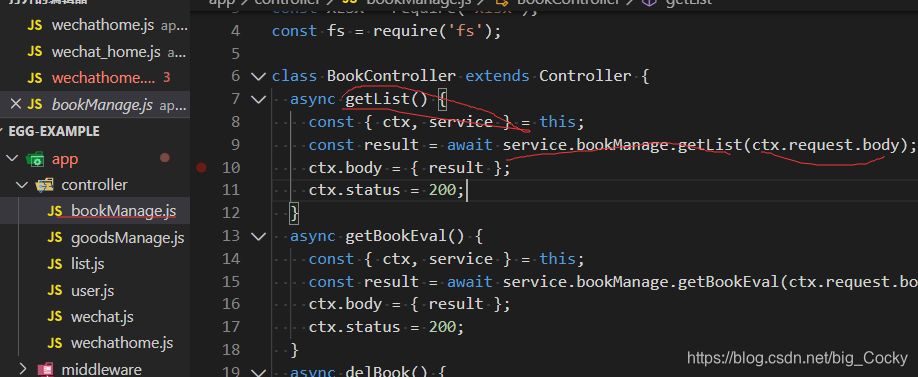The image size is (918, 377).
Task: Collapse the EGG-EXAMPLE project section
Action: click(54, 131)
